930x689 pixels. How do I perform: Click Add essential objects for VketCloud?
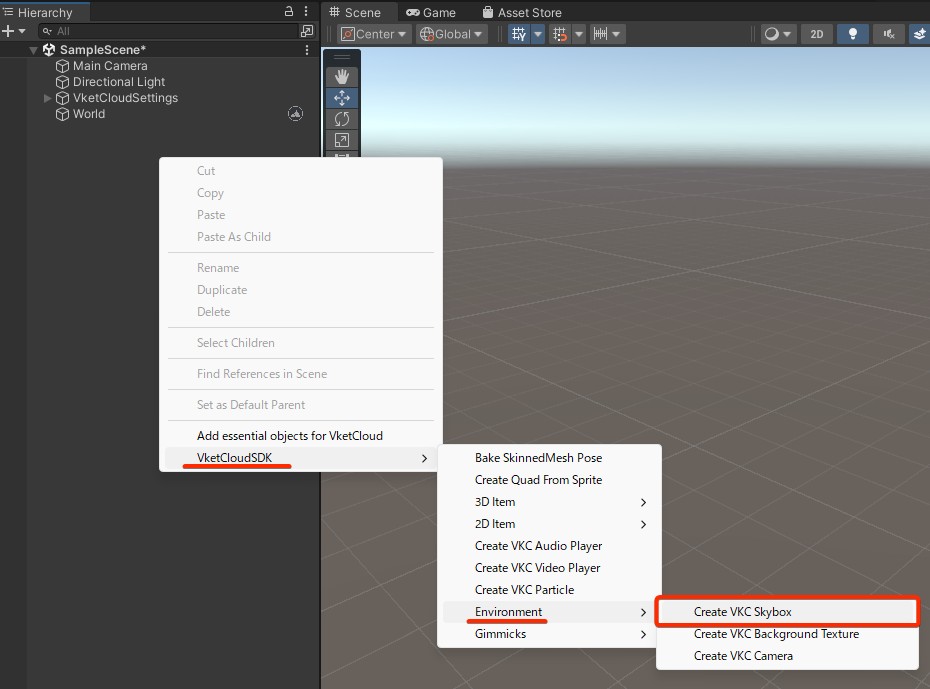[289, 436]
